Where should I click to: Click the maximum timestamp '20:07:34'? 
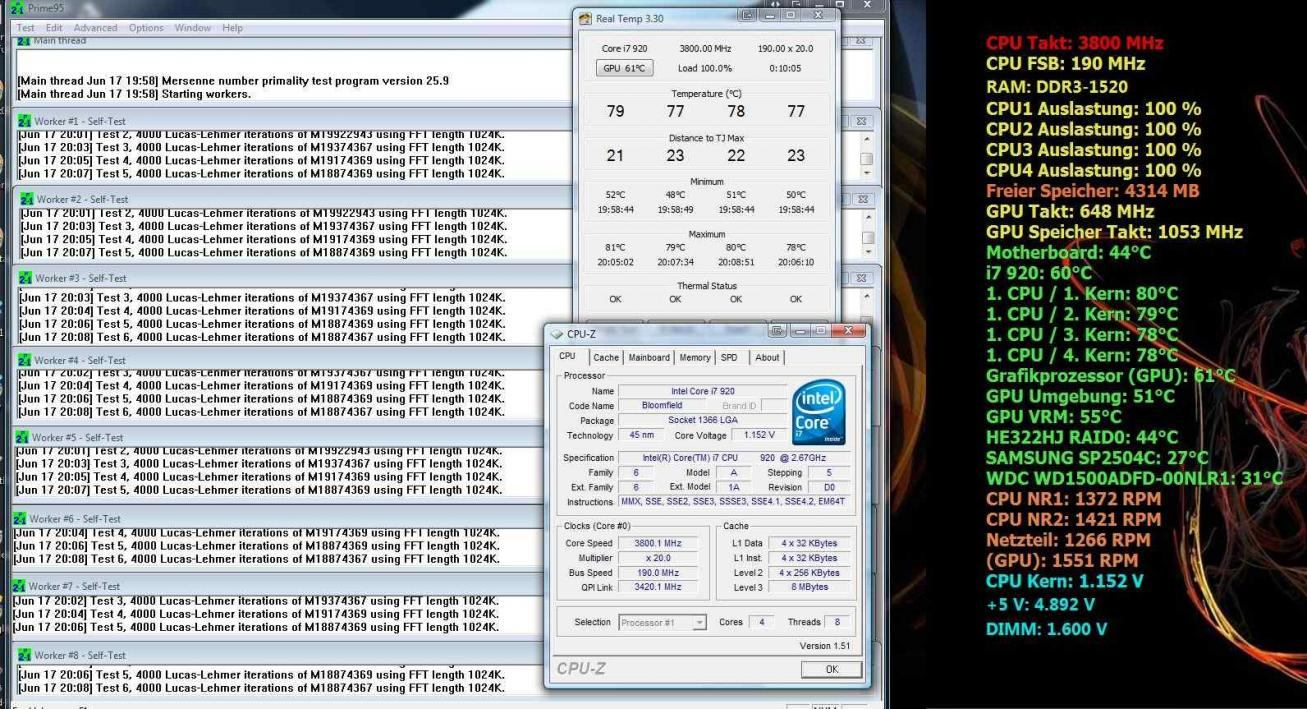click(x=675, y=261)
